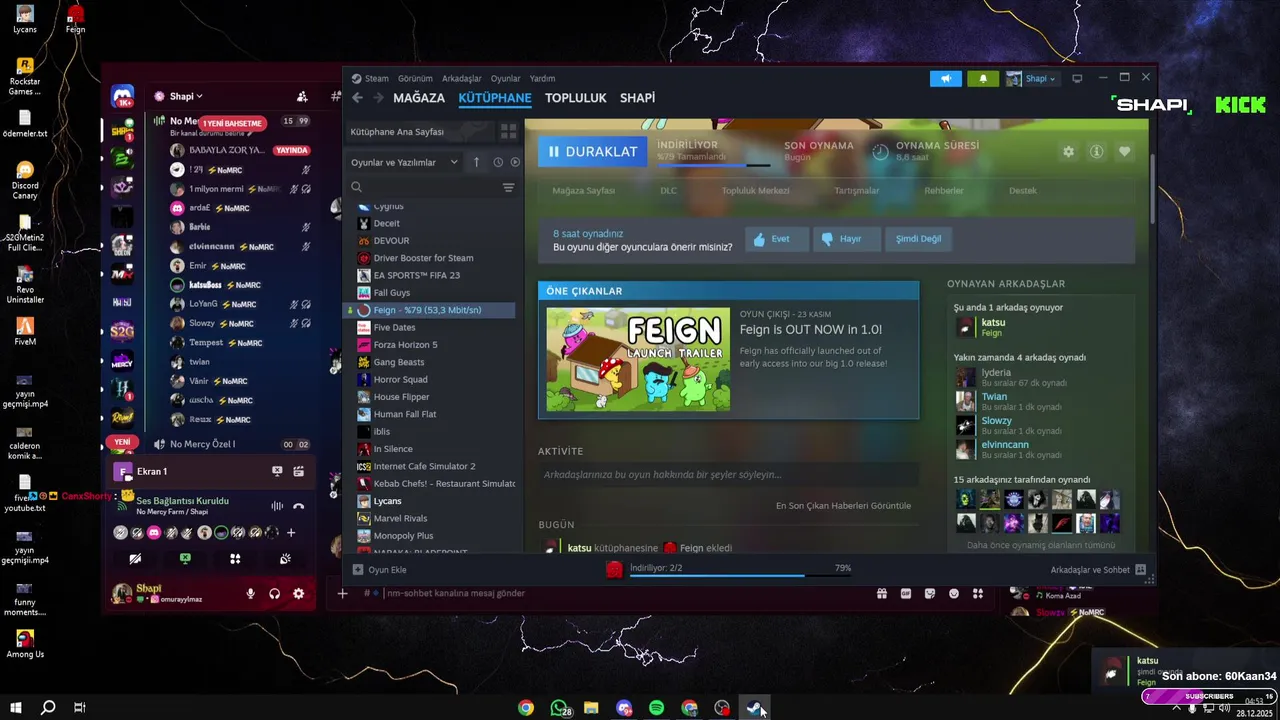Image resolution: width=1280 pixels, height=720 pixels.
Task: Open Arkadaşlar menu
Action: (461, 78)
